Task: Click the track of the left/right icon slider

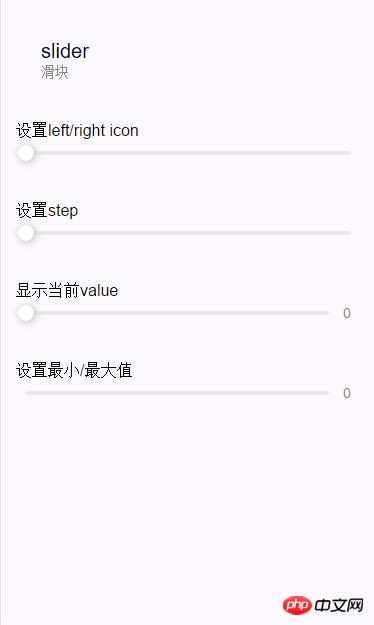Action: tap(188, 153)
